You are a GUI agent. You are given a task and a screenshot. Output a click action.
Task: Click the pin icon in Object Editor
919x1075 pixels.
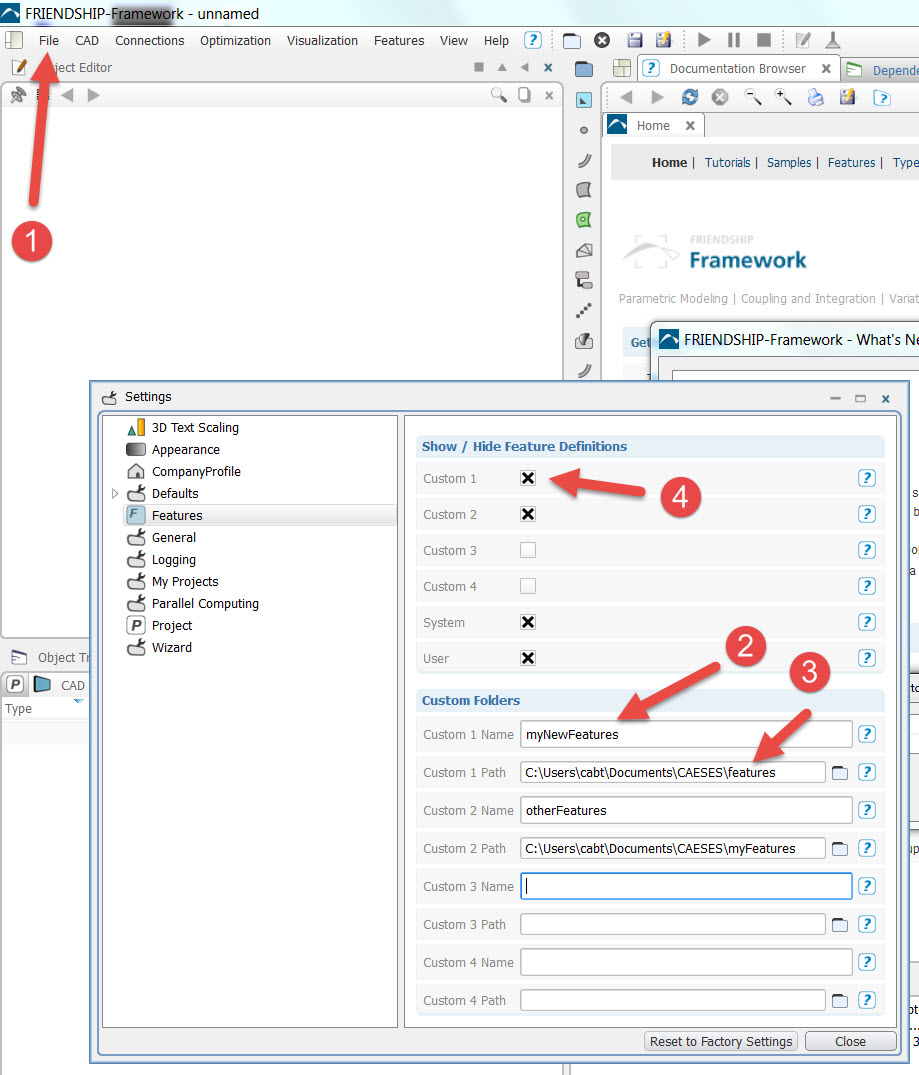(x=18, y=95)
